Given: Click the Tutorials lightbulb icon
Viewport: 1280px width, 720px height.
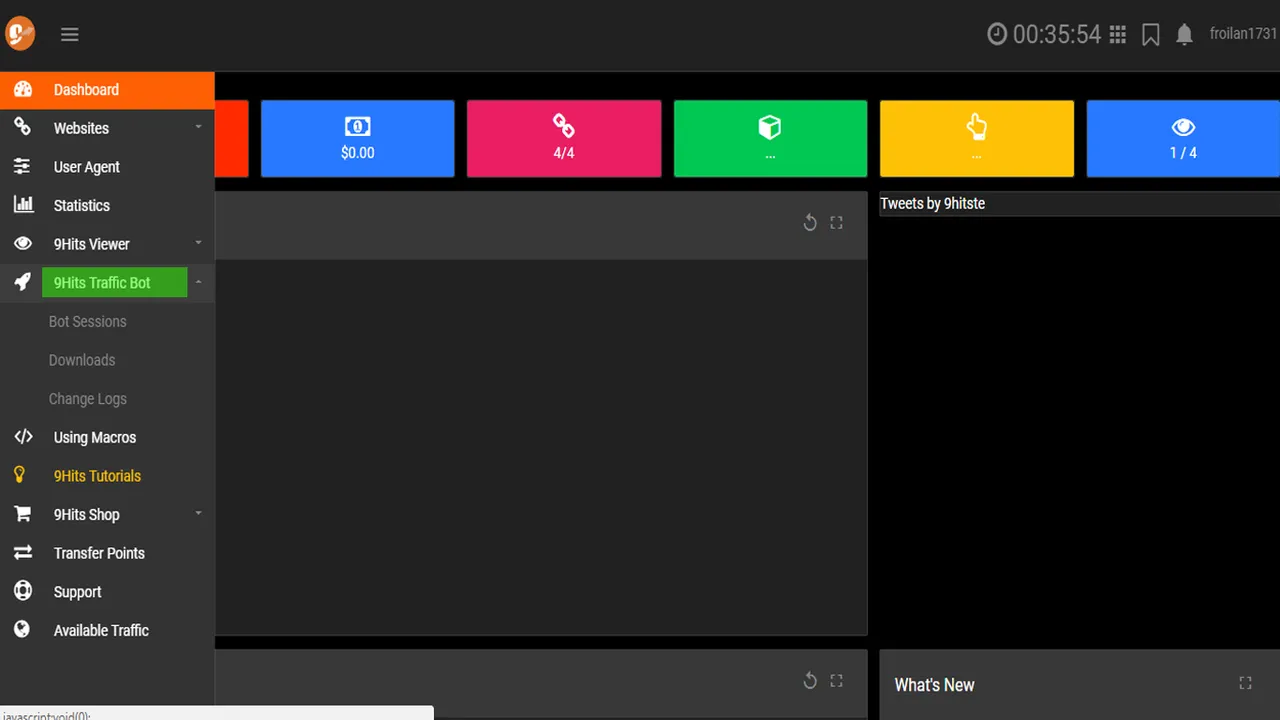Looking at the screenshot, I should click(x=19, y=475).
